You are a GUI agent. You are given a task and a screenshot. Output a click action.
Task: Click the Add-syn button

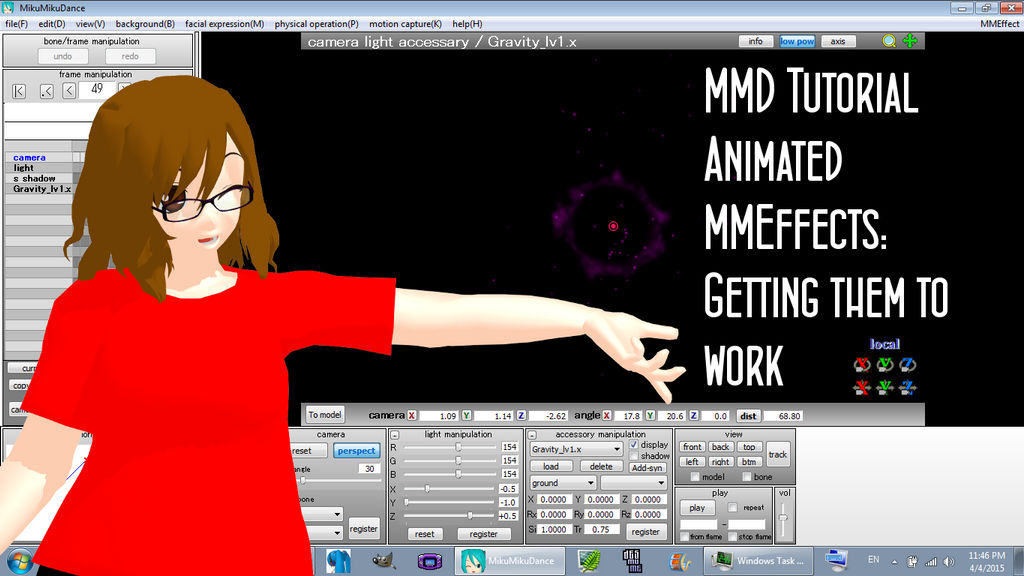647,468
